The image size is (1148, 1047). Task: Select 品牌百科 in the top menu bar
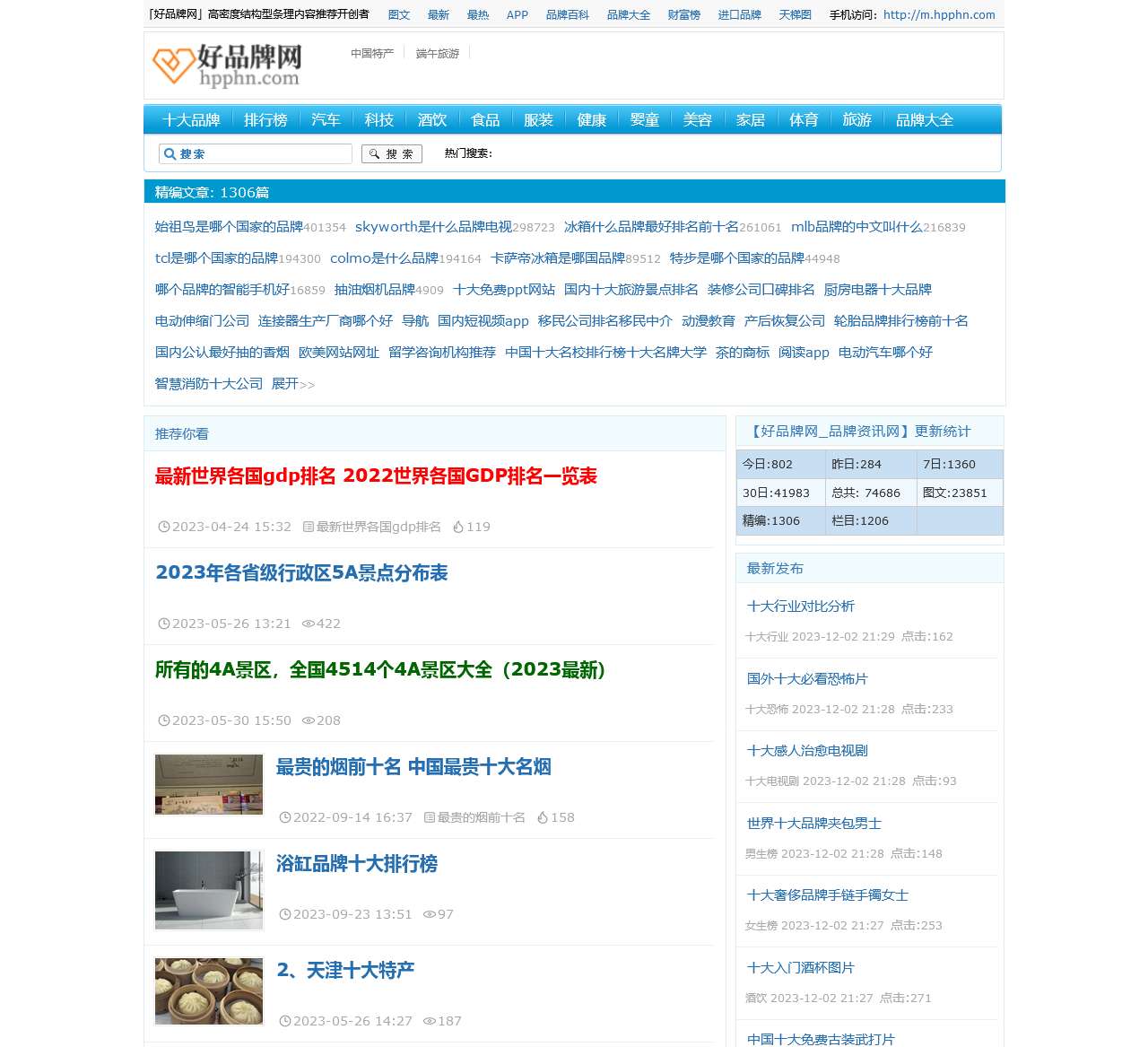[x=567, y=14]
